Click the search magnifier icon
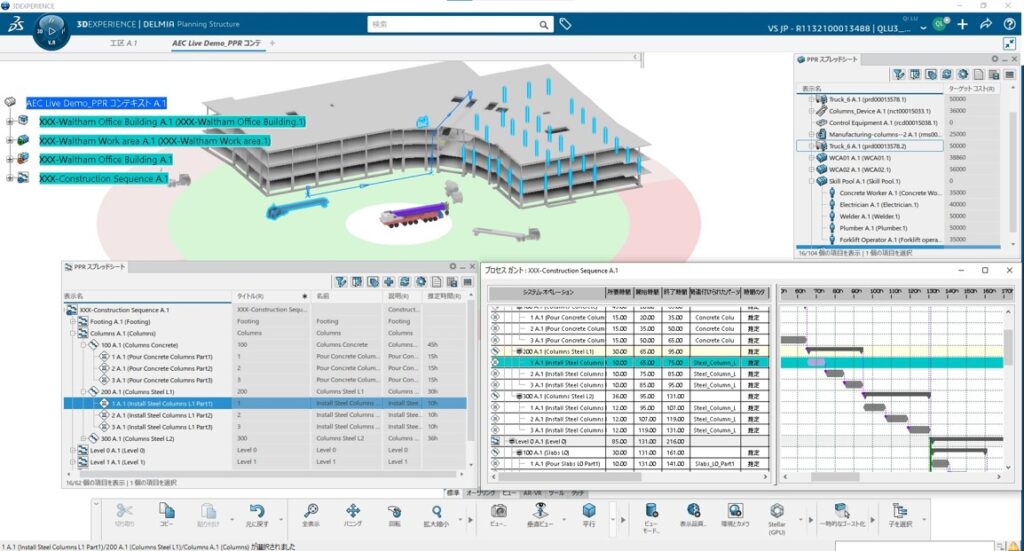 [543, 24]
